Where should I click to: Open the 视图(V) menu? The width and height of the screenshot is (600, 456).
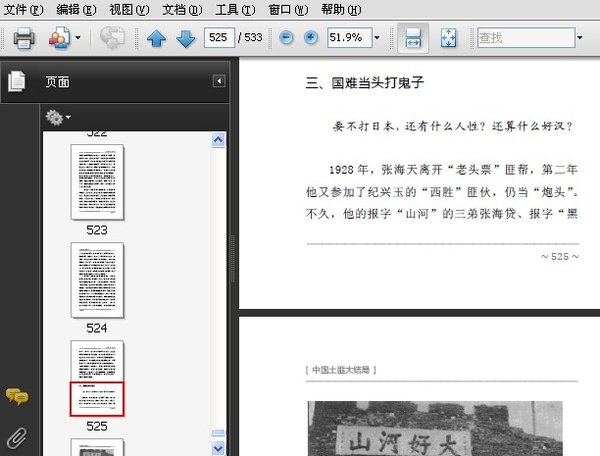click(x=128, y=9)
